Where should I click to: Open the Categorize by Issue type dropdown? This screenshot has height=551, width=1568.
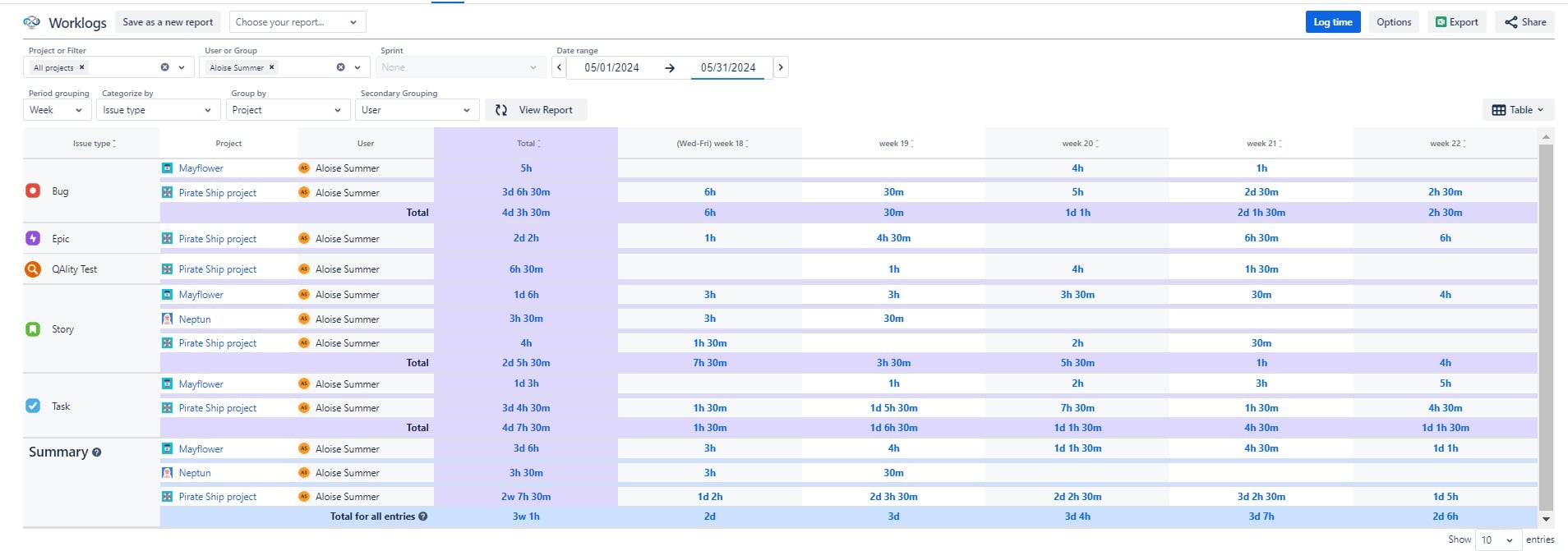coord(158,110)
